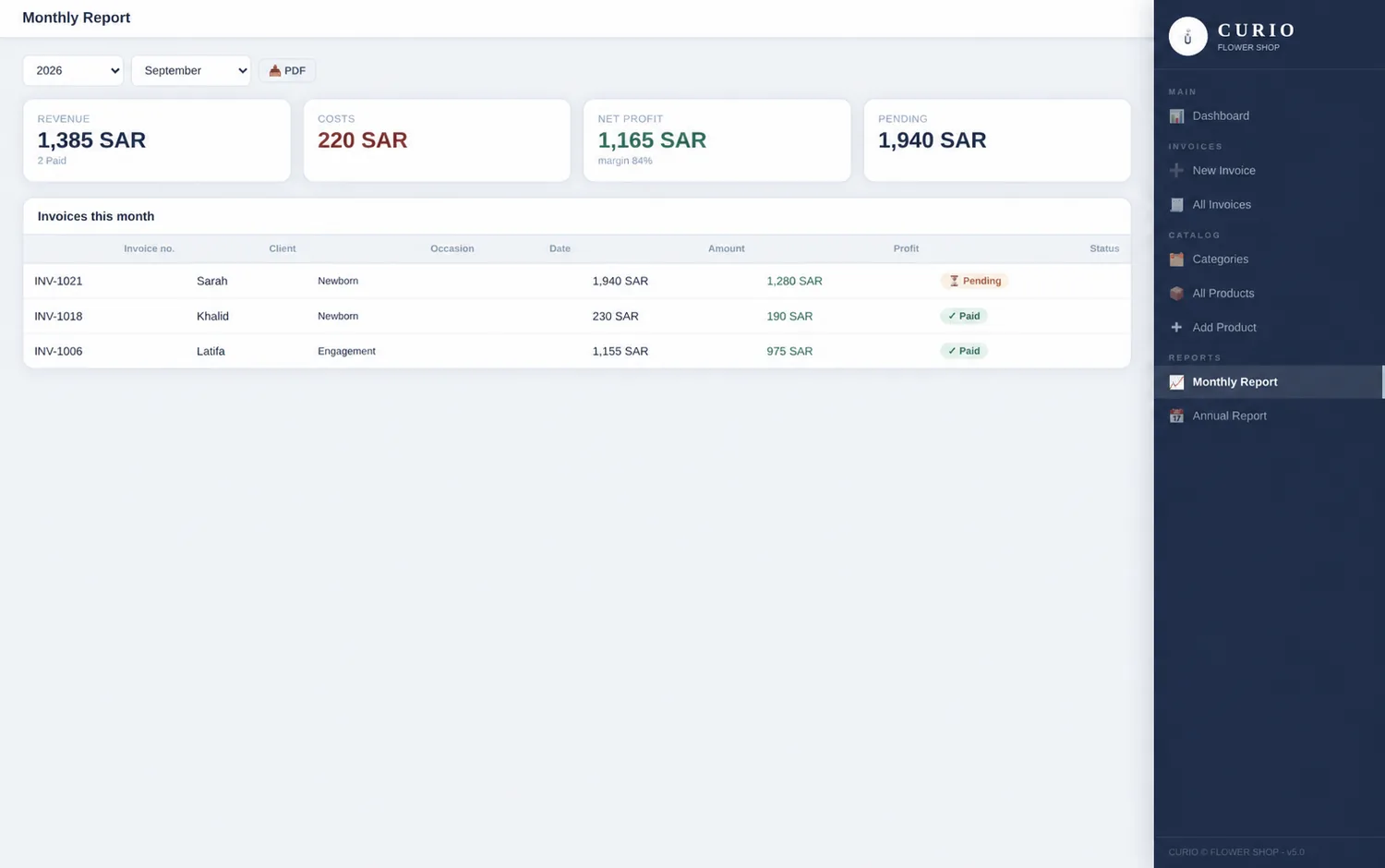Select invoice number INV-1018
The width and height of the screenshot is (1385, 868).
(x=58, y=316)
